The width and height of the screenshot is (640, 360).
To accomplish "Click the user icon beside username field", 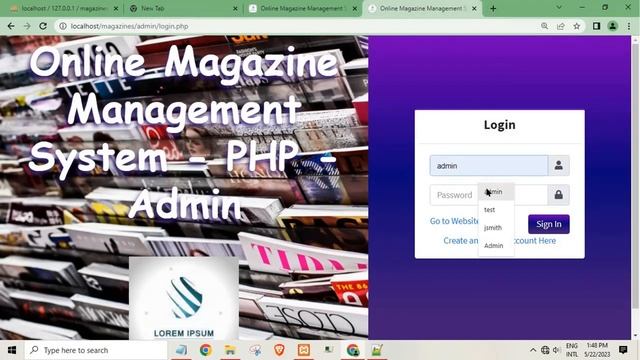I will [x=558, y=166].
